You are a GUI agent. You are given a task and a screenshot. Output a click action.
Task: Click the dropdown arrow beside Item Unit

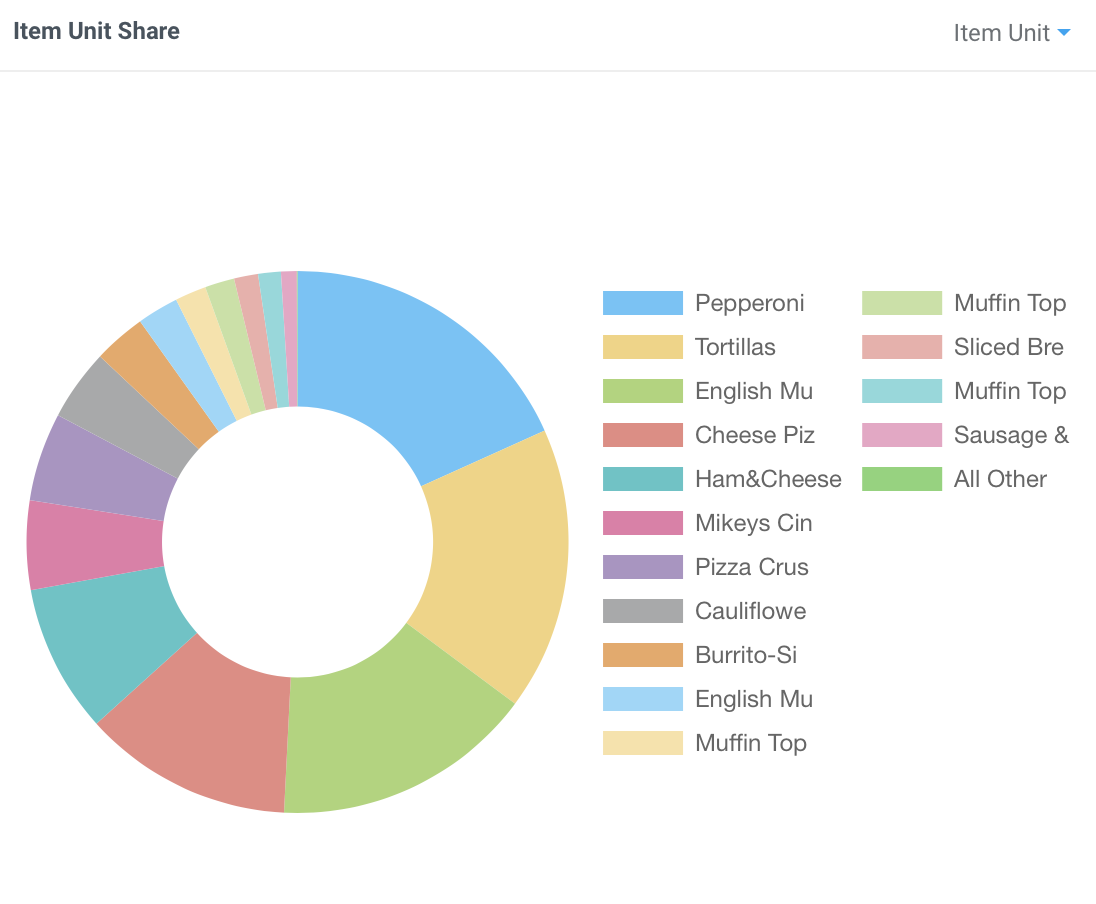(1064, 32)
